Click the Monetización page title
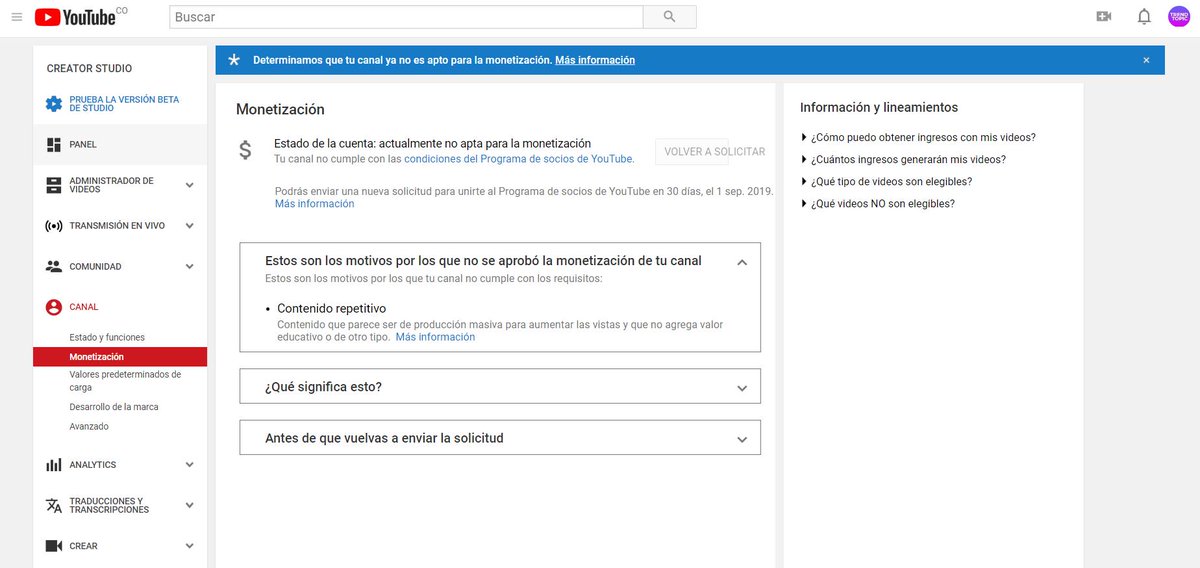 280,110
